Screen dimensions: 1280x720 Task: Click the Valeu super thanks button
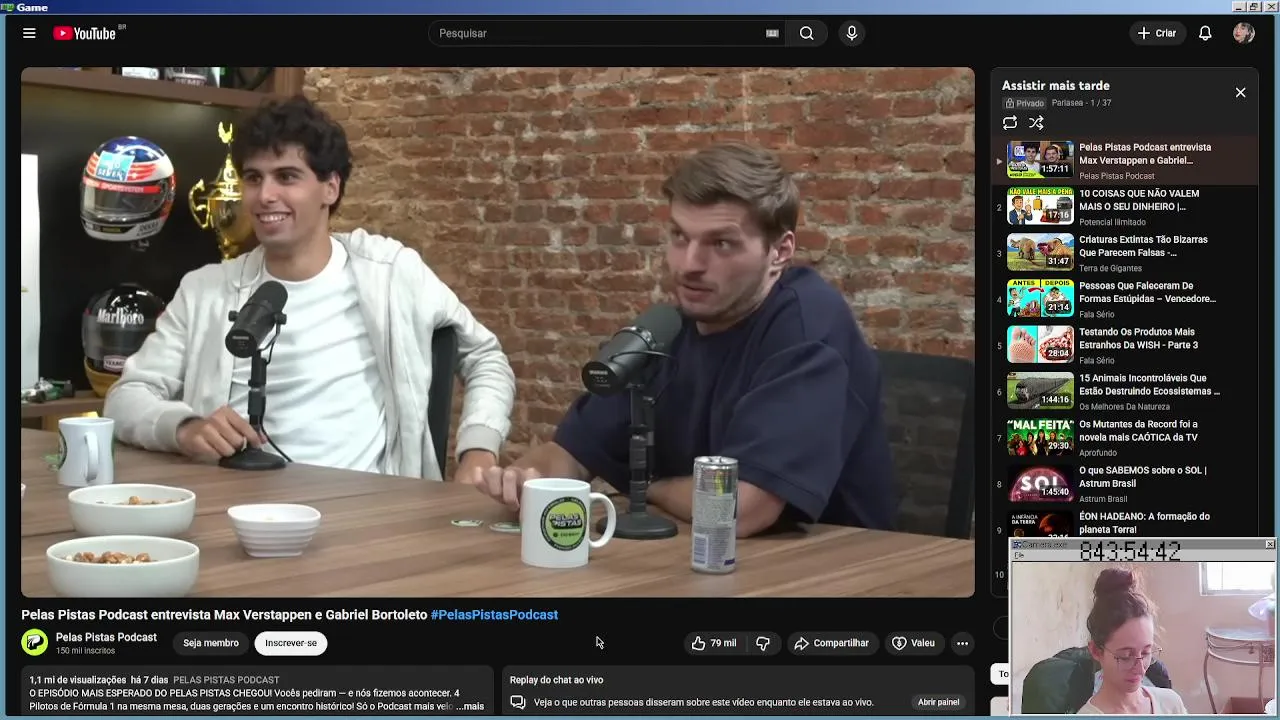913,643
